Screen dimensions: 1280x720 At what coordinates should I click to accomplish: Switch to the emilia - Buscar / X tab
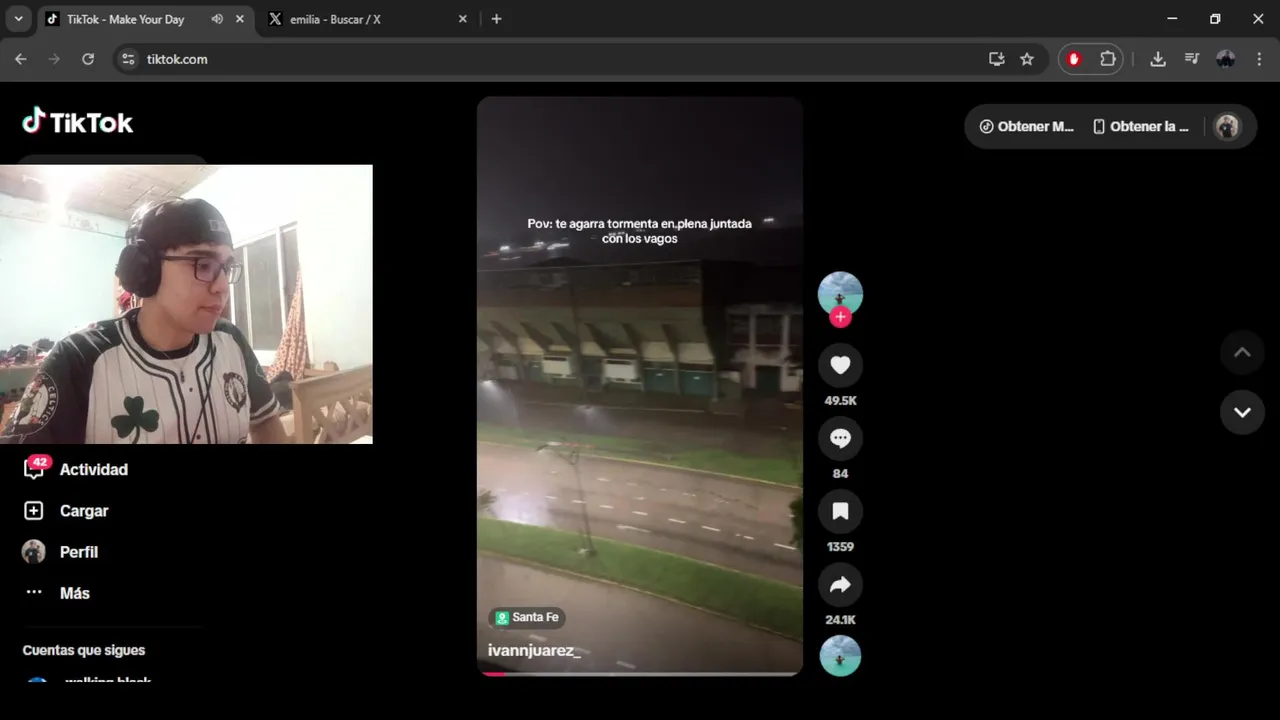(x=335, y=19)
